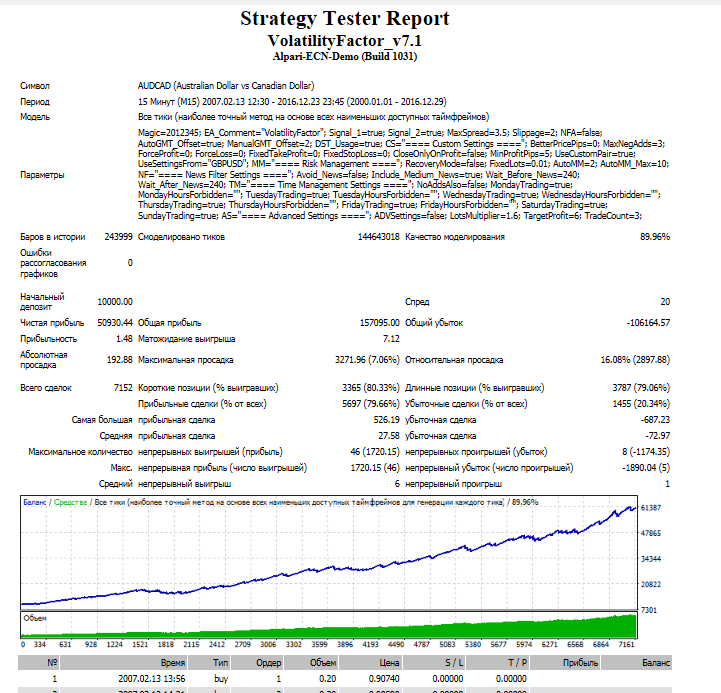This screenshot has height=693, width=721.
Task: Click the 'Спред' label
Action: click(417, 302)
